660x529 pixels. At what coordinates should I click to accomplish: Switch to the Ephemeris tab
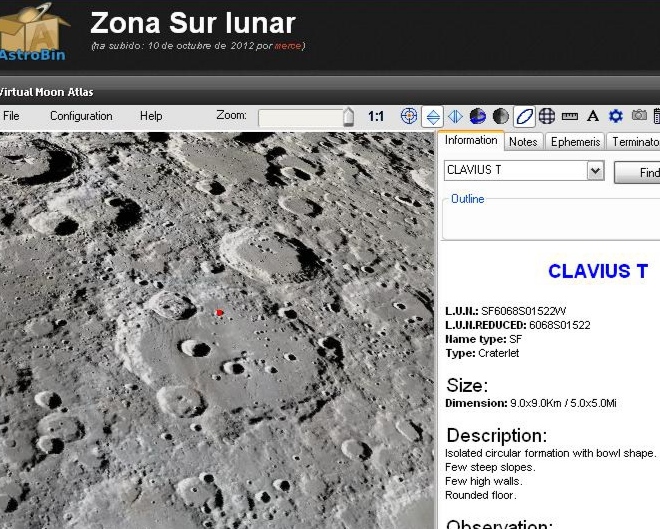point(575,142)
